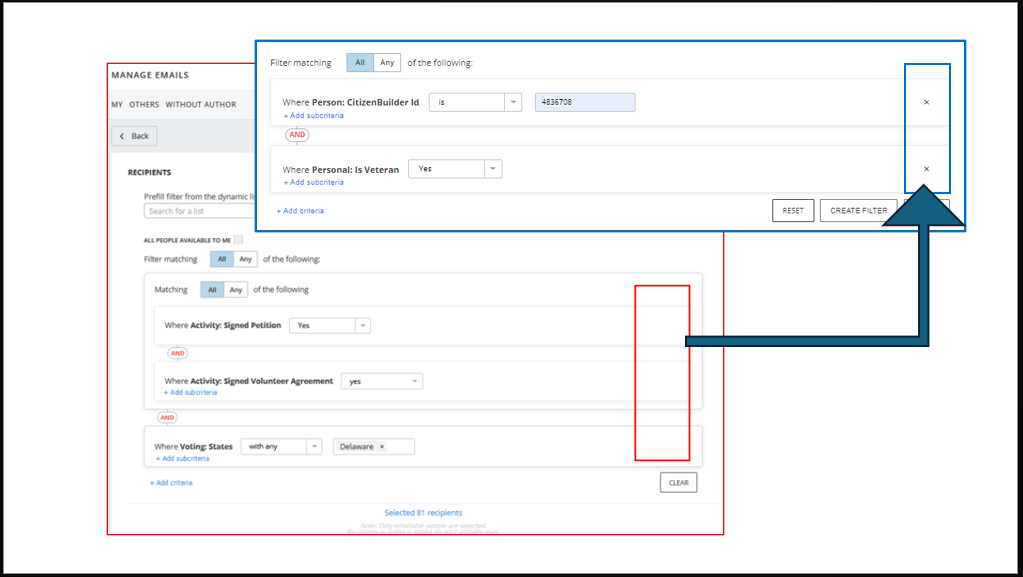Screen dimensions: 1023x577
Task: Switch the Recipients filter matching to Any
Action: click(245, 259)
